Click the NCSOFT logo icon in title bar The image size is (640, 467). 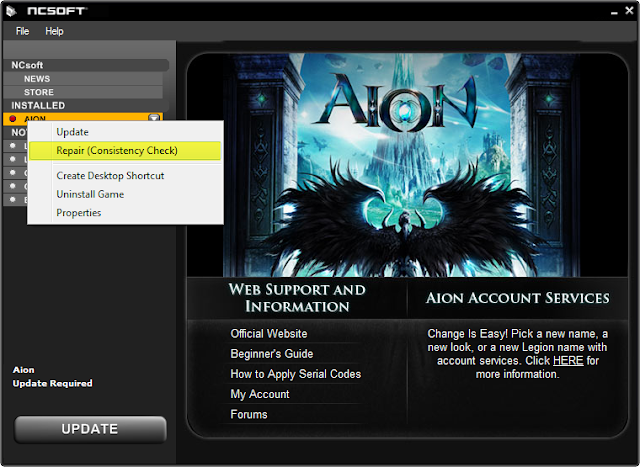click(x=11, y=11)
